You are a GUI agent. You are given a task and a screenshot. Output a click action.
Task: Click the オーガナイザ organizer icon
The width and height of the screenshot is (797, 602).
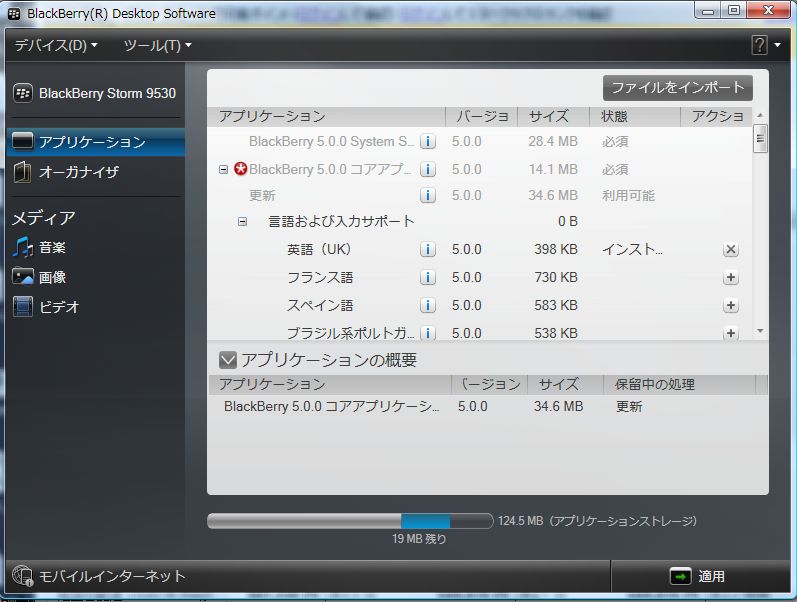(22, 172)
